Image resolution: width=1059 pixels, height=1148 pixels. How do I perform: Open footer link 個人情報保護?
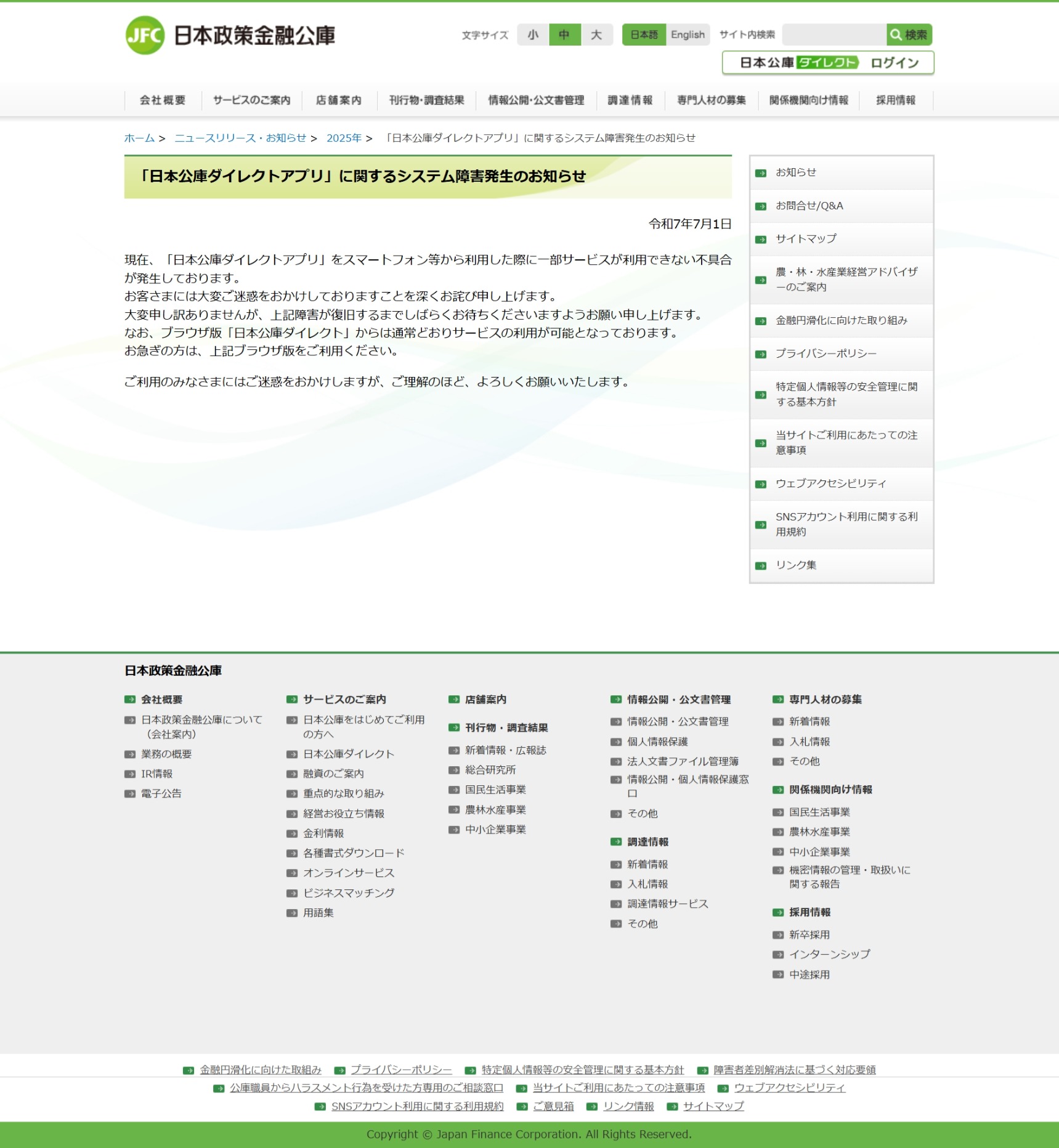tap(657, 742)
